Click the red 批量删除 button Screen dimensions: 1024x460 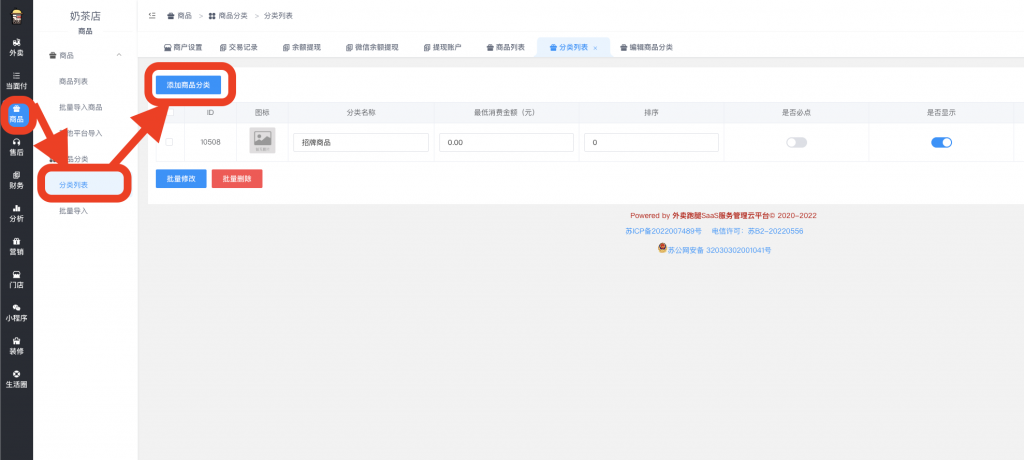pos(237,179)
